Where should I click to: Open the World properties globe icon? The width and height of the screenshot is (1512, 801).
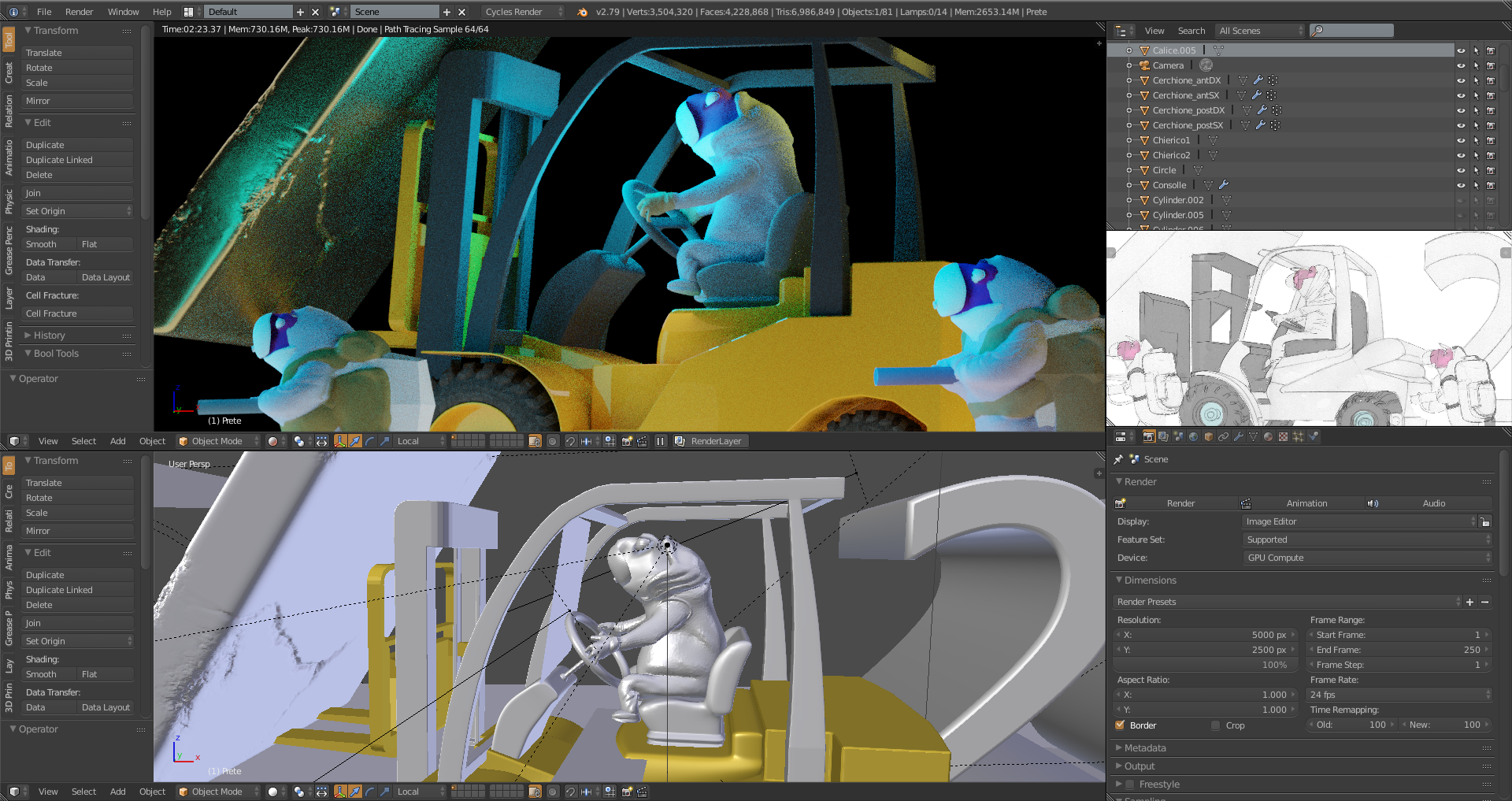coord(1194,436)
